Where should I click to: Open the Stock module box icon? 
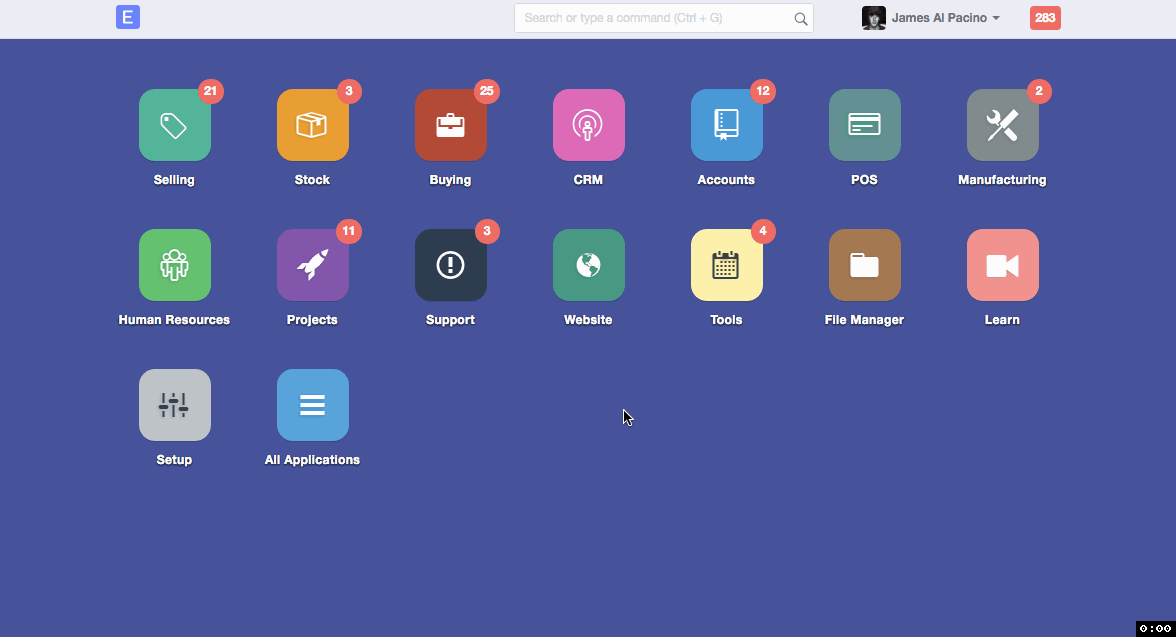click(x=313, y=125)
